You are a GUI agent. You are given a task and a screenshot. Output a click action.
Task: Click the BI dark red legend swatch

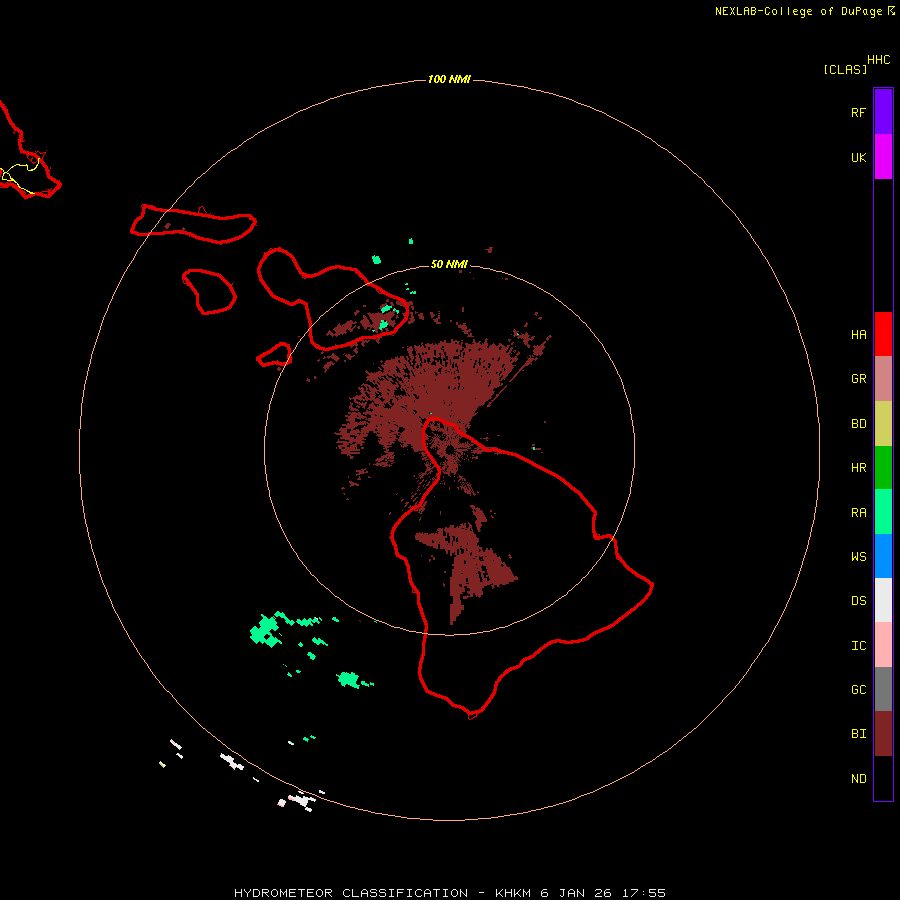pyautogui.click(x=883, y=734)
